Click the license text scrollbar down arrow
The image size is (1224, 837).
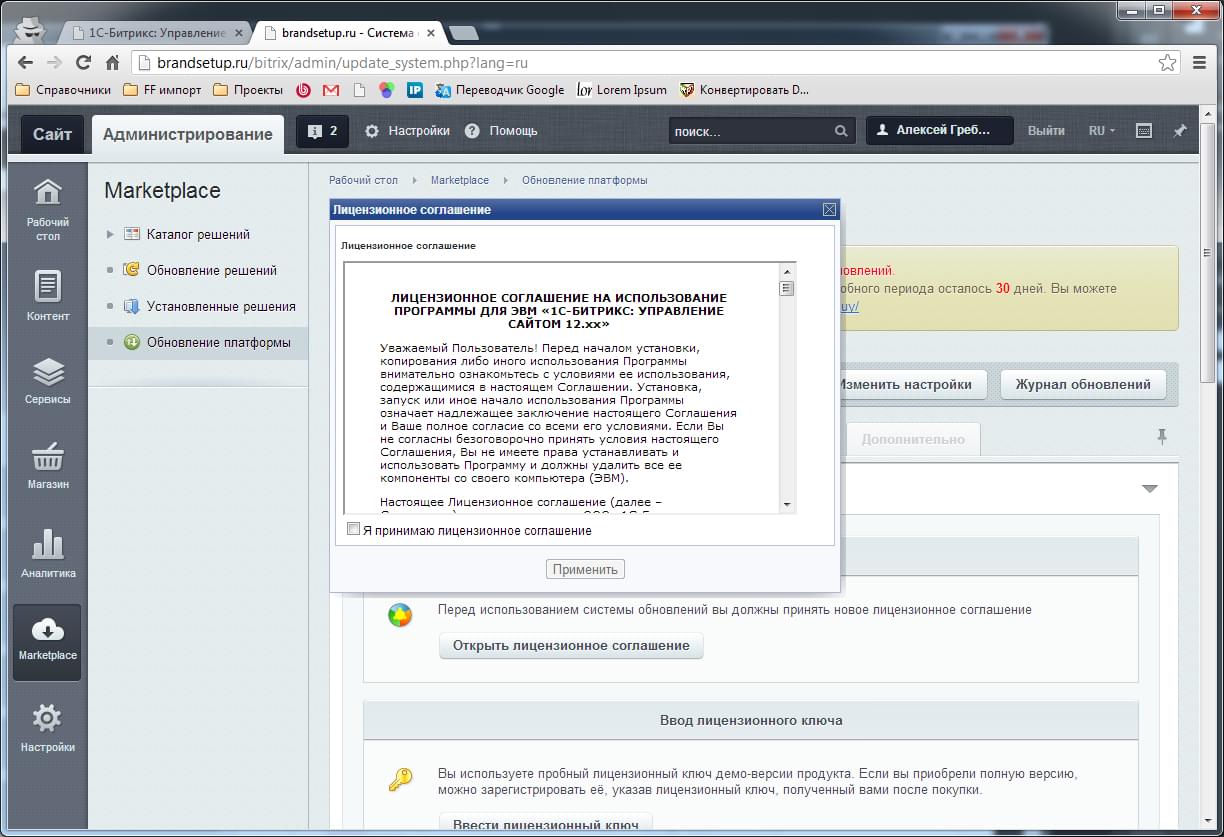coord(788,504)
